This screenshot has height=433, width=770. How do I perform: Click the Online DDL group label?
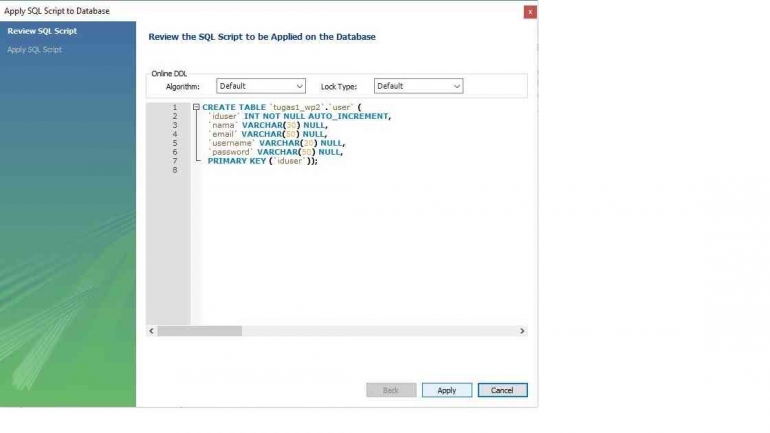(x=169, y=74)
